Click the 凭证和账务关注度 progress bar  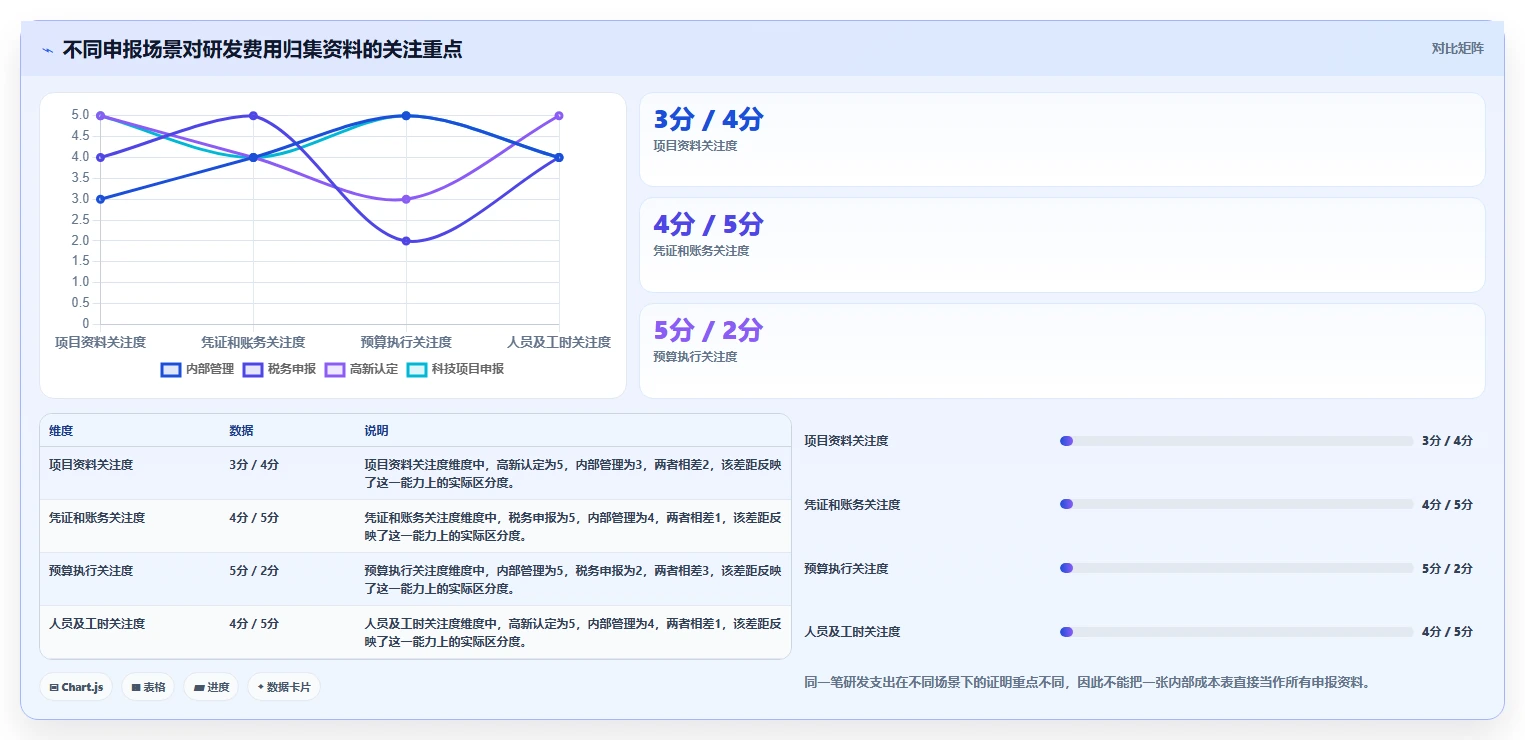[1236, 505]
